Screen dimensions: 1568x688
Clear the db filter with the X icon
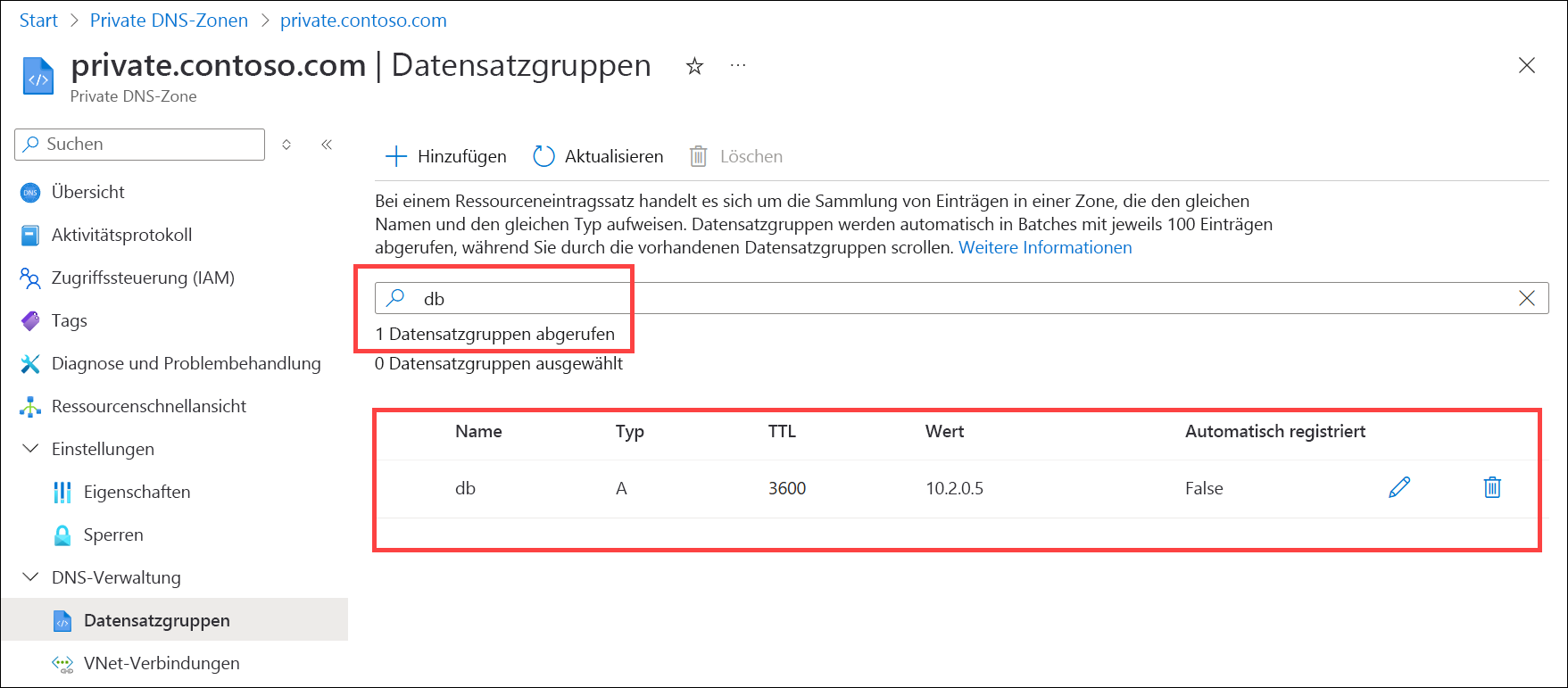click(1527, 298)
